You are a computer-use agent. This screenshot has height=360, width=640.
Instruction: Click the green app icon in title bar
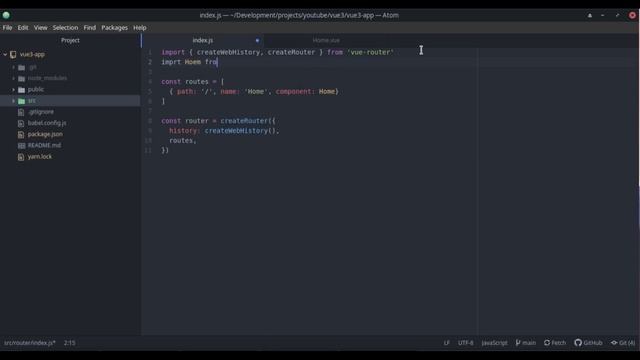coord(6,16)
